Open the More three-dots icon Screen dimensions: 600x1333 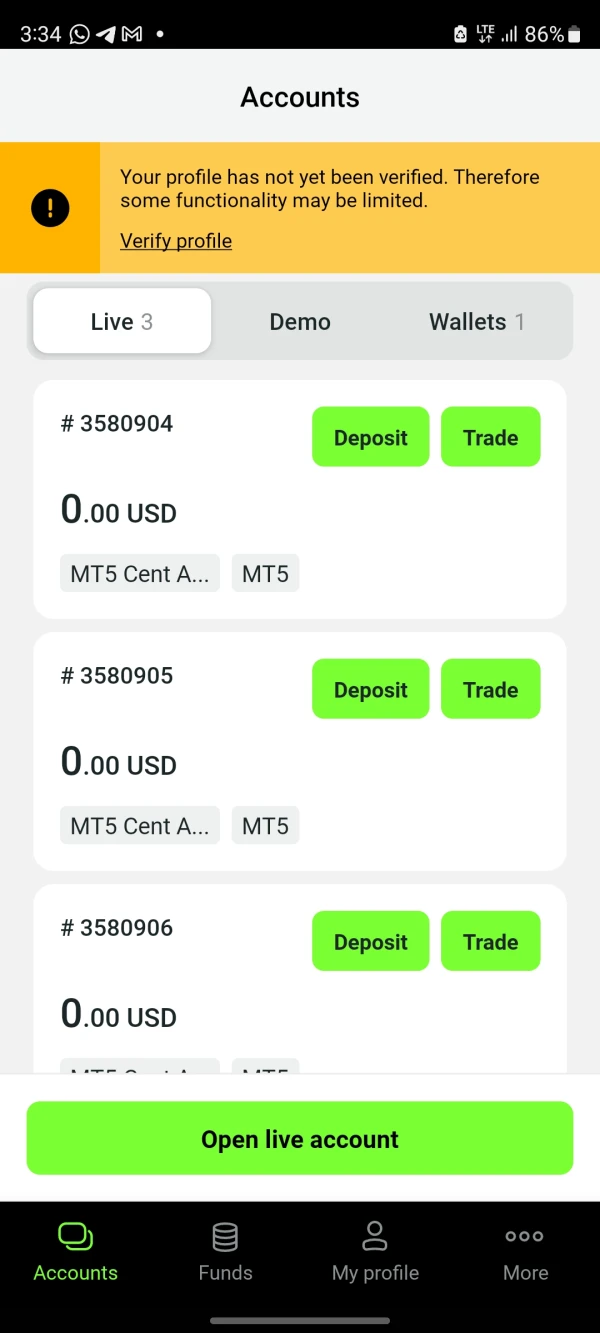tap(525, 1237)
